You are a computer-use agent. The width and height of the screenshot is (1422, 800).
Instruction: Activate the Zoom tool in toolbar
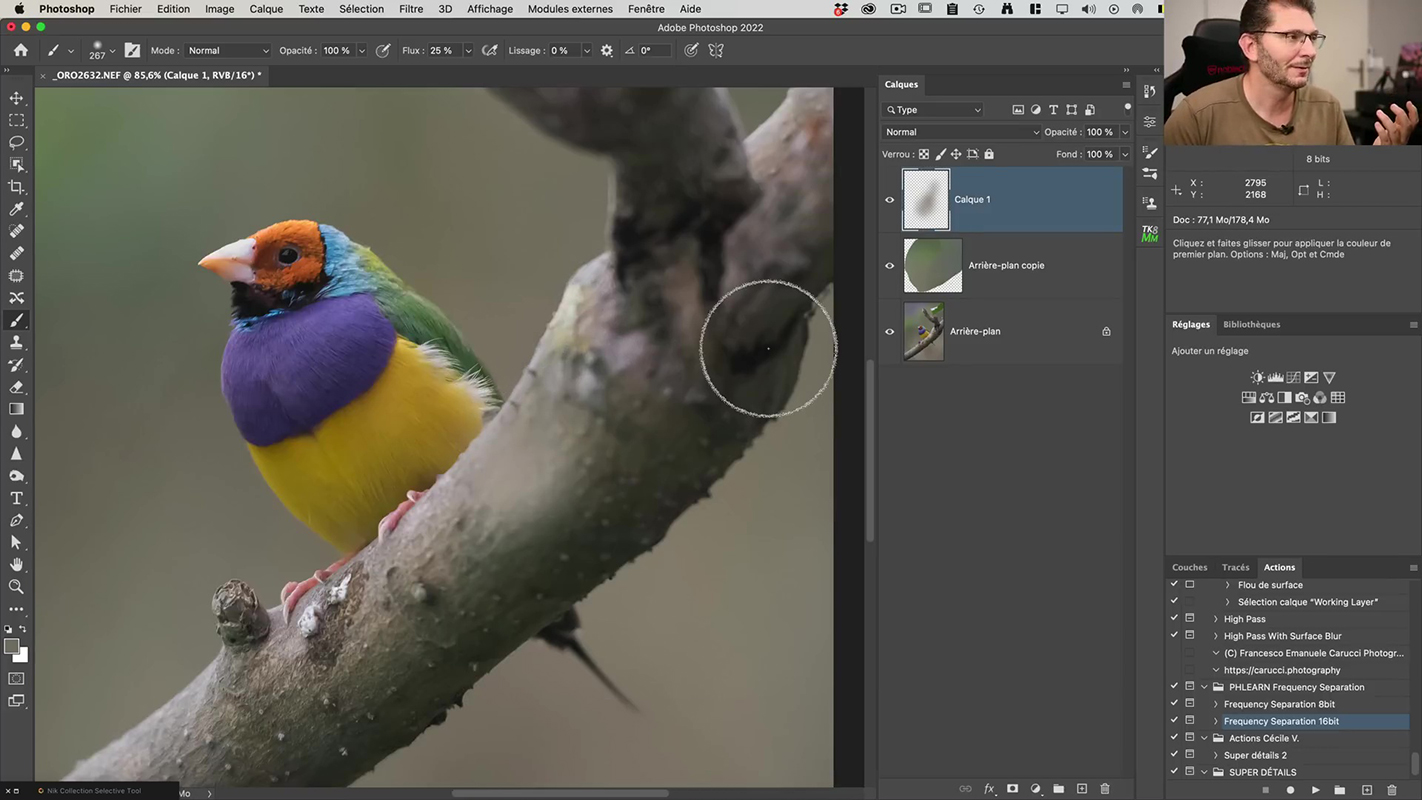pyautogui.click(x=16, y=587)
